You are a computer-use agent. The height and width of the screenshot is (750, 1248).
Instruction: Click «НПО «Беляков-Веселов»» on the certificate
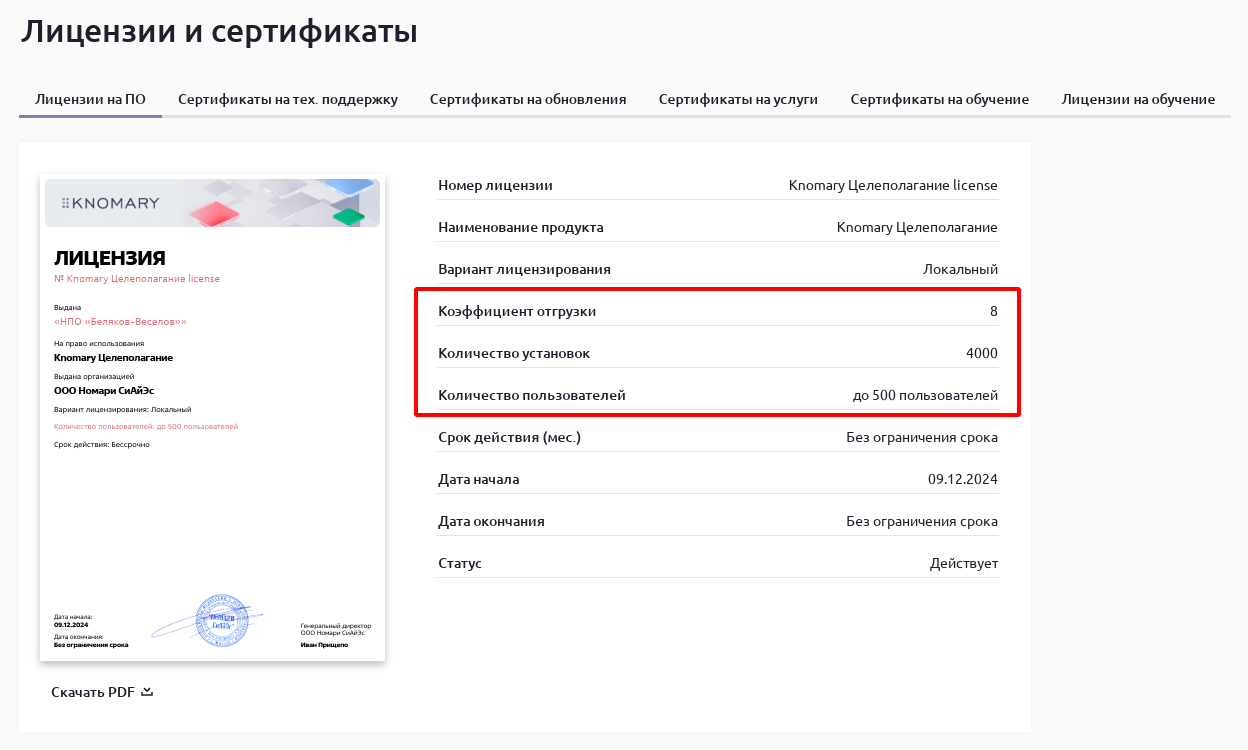pyautogui.click(x=120, y=322)
